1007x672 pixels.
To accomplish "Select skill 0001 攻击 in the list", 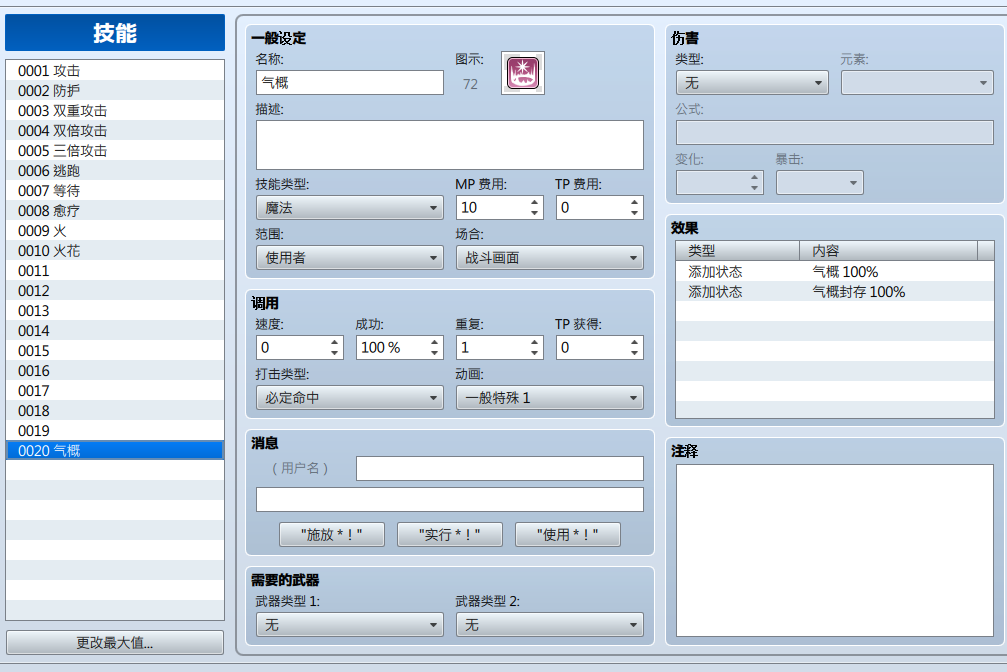I will click(115, 71).
